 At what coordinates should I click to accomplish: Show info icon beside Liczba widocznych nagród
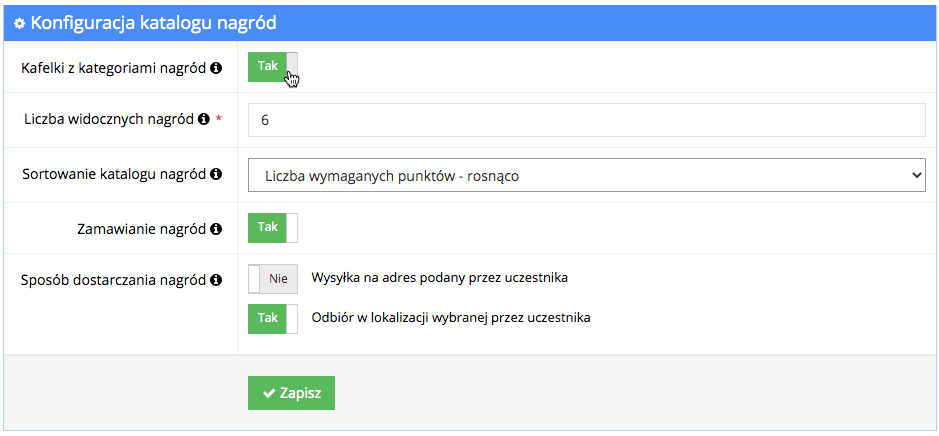[x=204, y=119]
